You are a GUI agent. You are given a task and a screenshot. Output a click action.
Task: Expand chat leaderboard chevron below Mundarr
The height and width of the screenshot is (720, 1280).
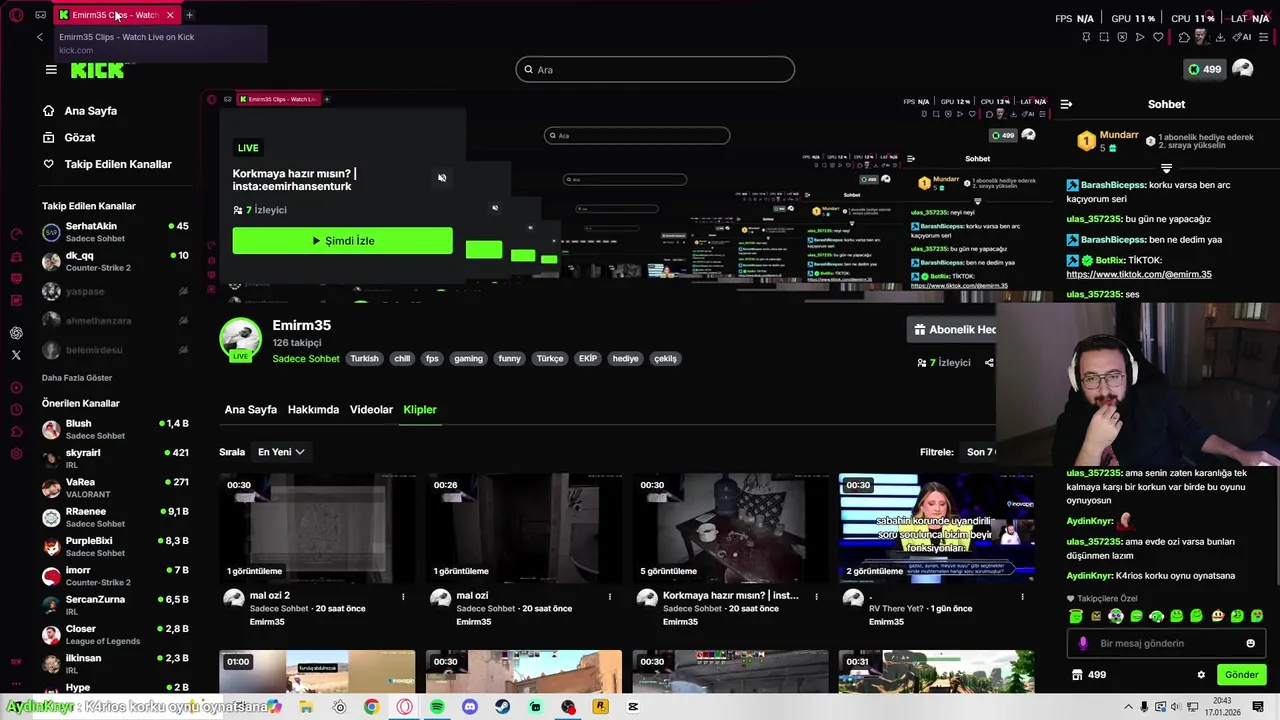pyautogui.click(x=1166, y=168)
